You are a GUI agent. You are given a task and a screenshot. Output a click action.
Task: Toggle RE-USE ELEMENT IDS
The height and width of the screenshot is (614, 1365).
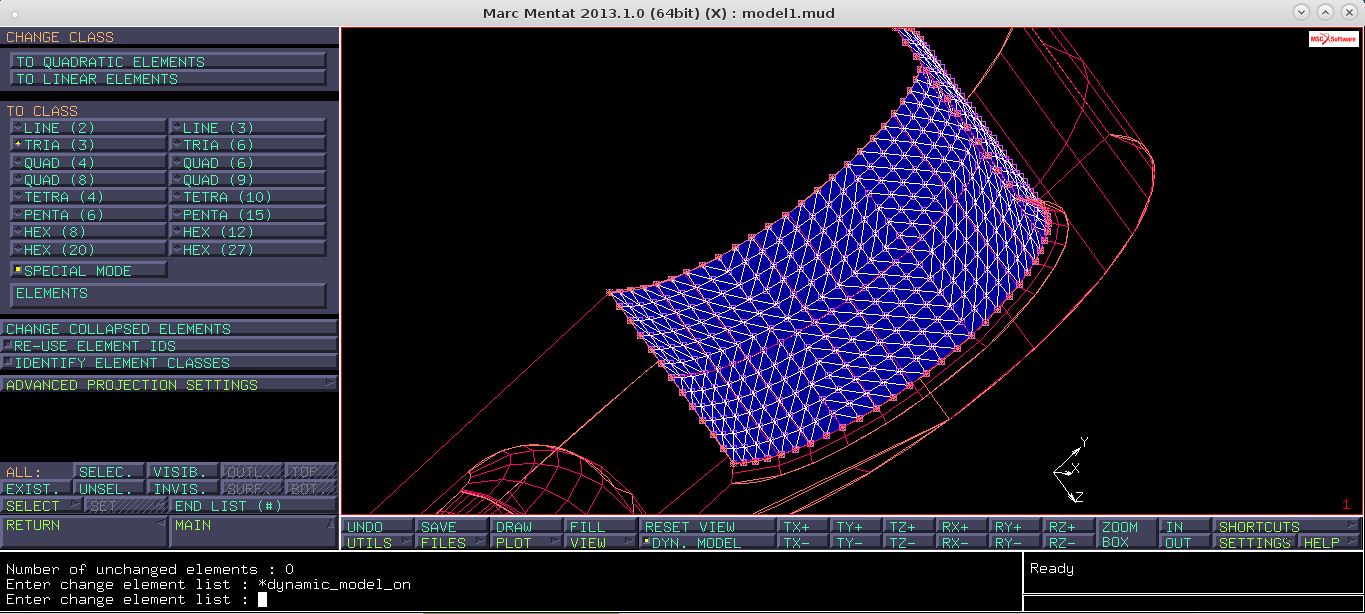point(168,346)
